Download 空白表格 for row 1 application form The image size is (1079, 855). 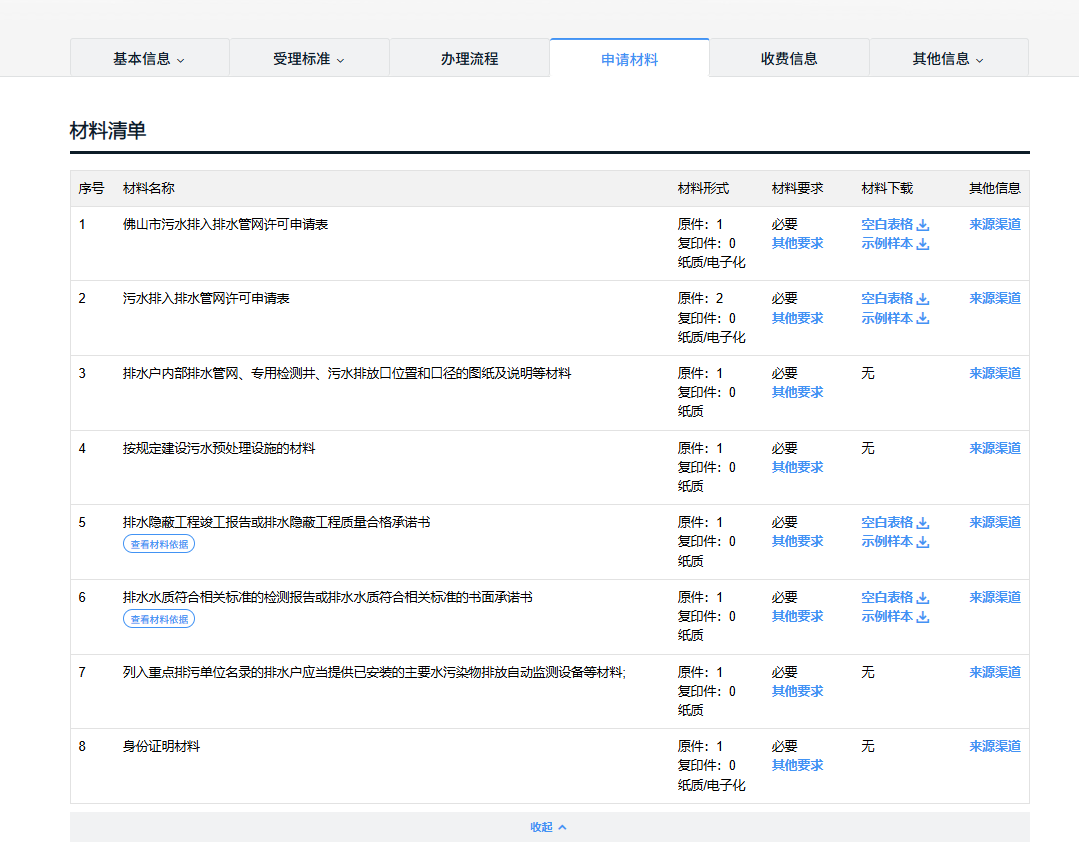pos(895,224)
